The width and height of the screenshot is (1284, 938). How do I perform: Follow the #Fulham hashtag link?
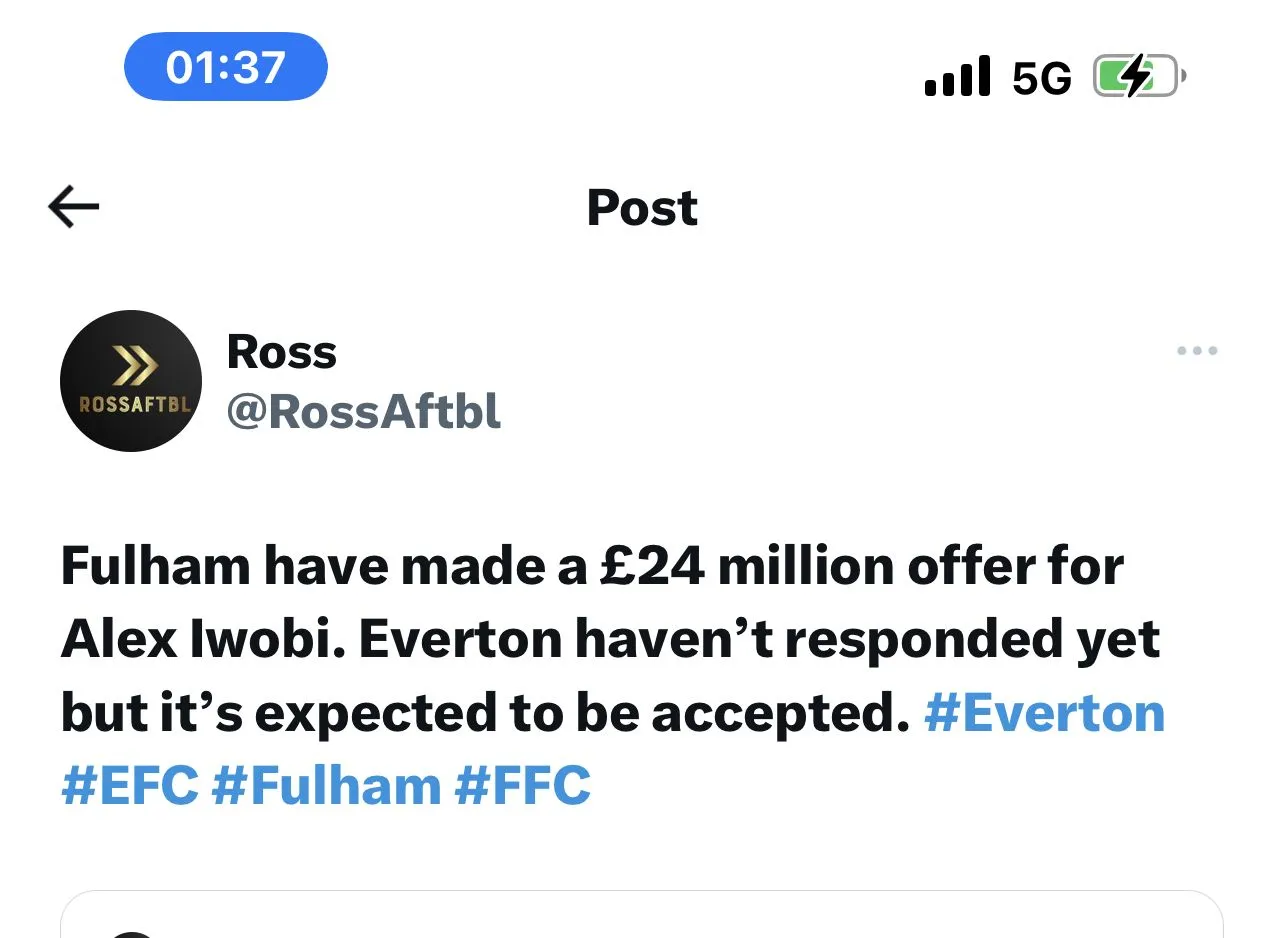326,786
